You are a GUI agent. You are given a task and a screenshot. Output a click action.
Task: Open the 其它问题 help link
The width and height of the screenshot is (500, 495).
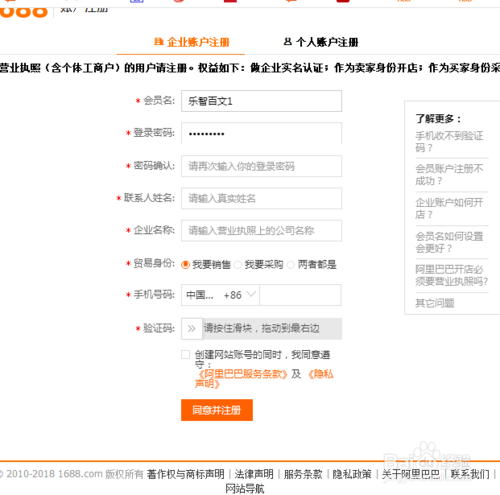(435, 303)
